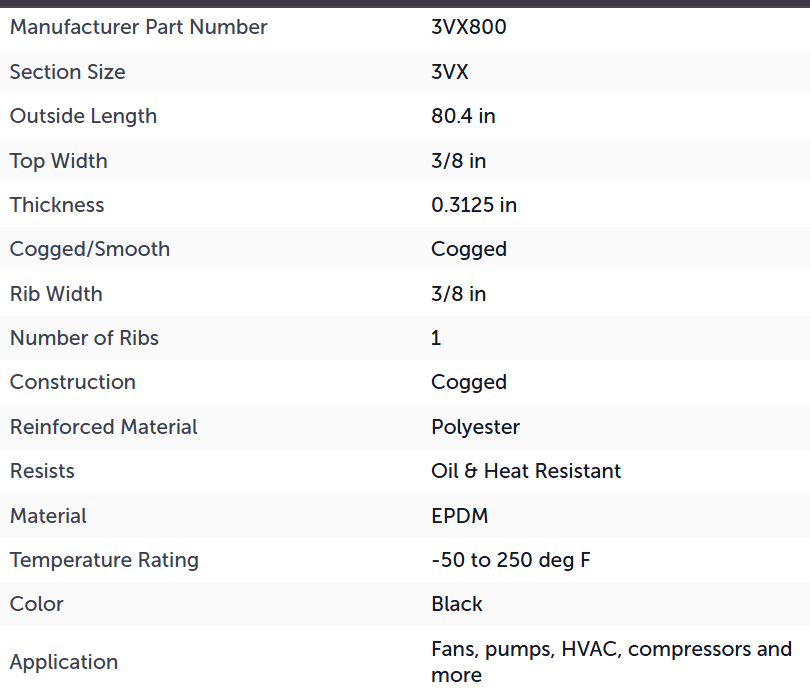The image size is (810, 693).
Task: Select the -50 to 250 deg F rating
Action: click(x=511, y=560)
